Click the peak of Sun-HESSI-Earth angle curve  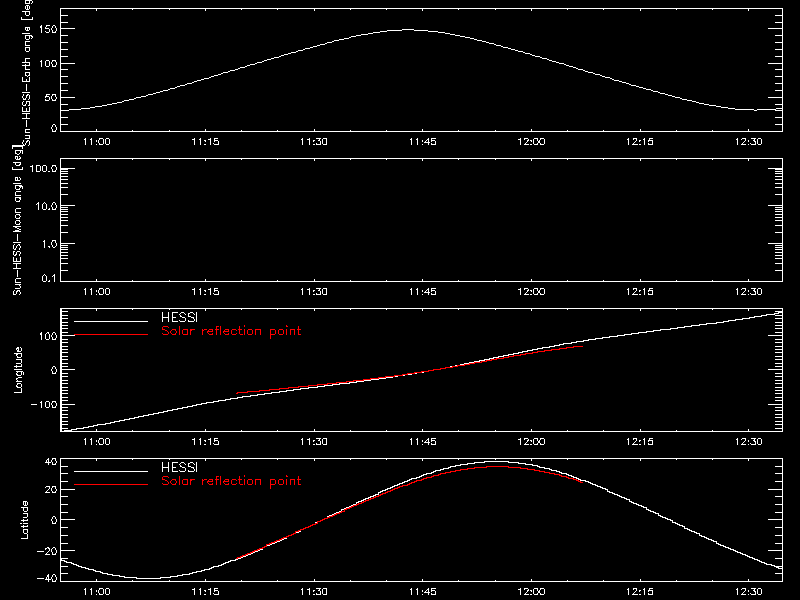408,30
